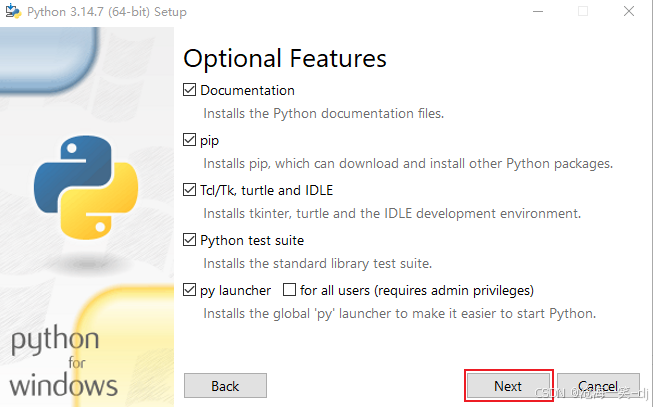Cancel the Python installation

coord(598,386)
